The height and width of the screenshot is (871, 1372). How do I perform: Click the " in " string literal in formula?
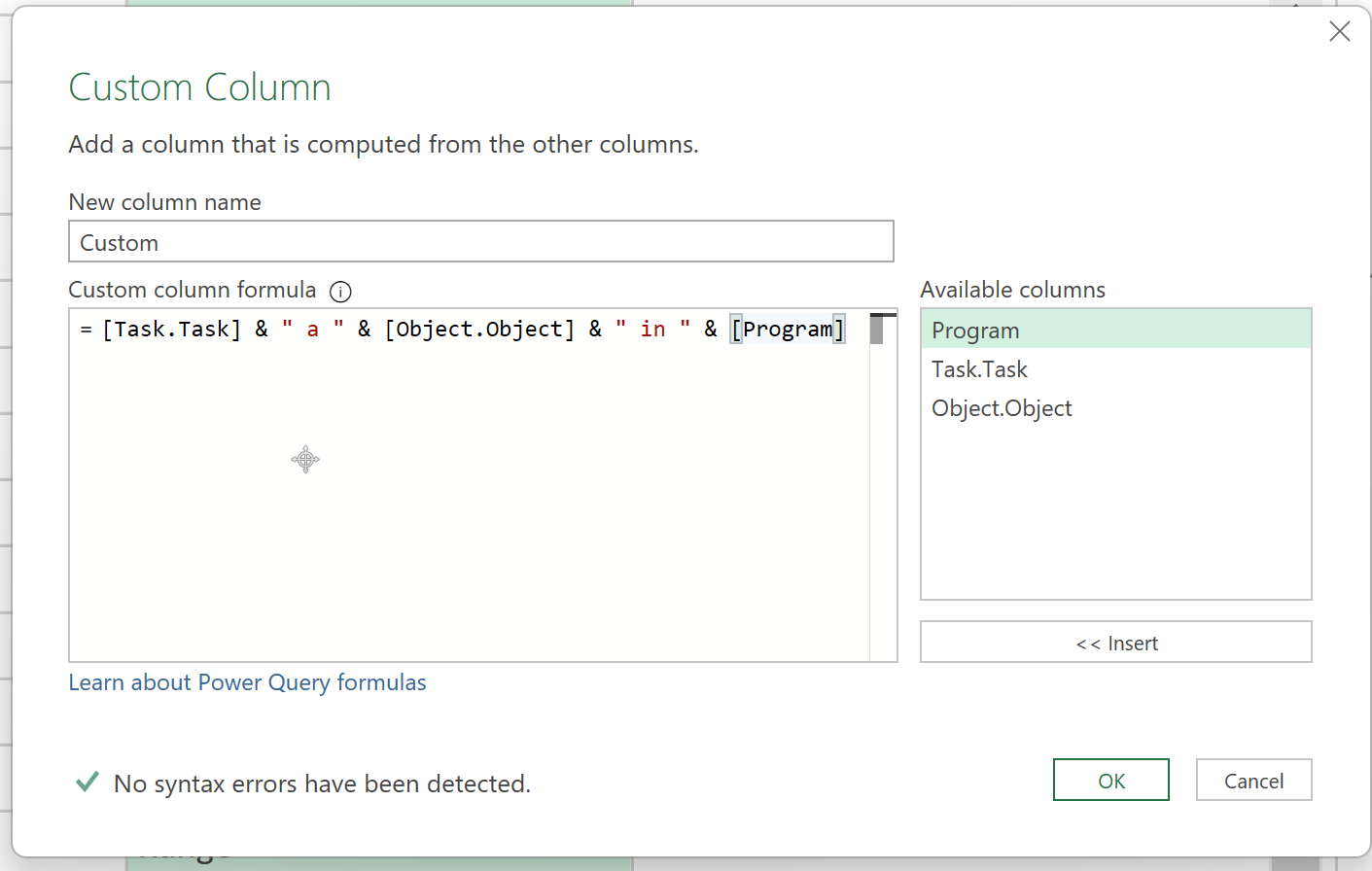tap(652, 330)
